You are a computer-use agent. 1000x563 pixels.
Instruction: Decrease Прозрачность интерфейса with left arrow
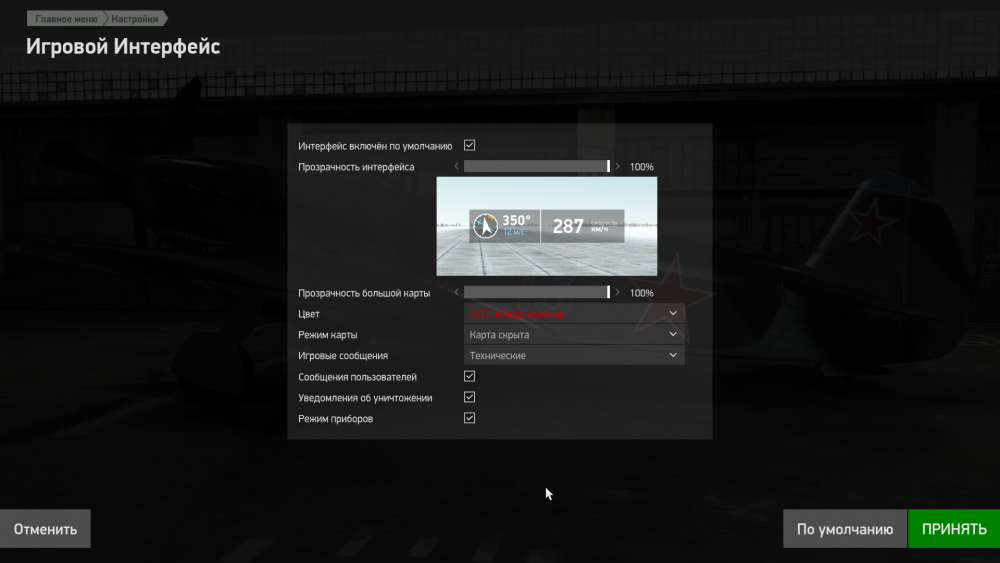click(456, 166)
